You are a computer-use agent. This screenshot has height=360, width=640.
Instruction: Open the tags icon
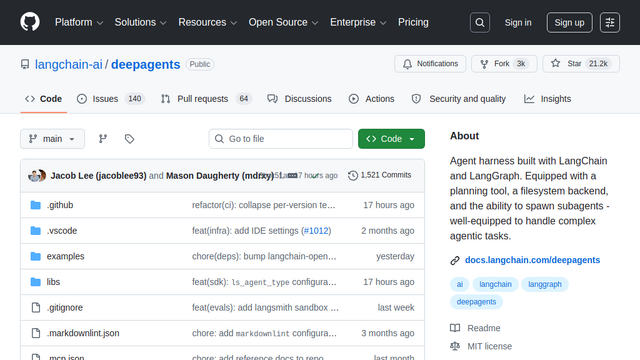129,139
